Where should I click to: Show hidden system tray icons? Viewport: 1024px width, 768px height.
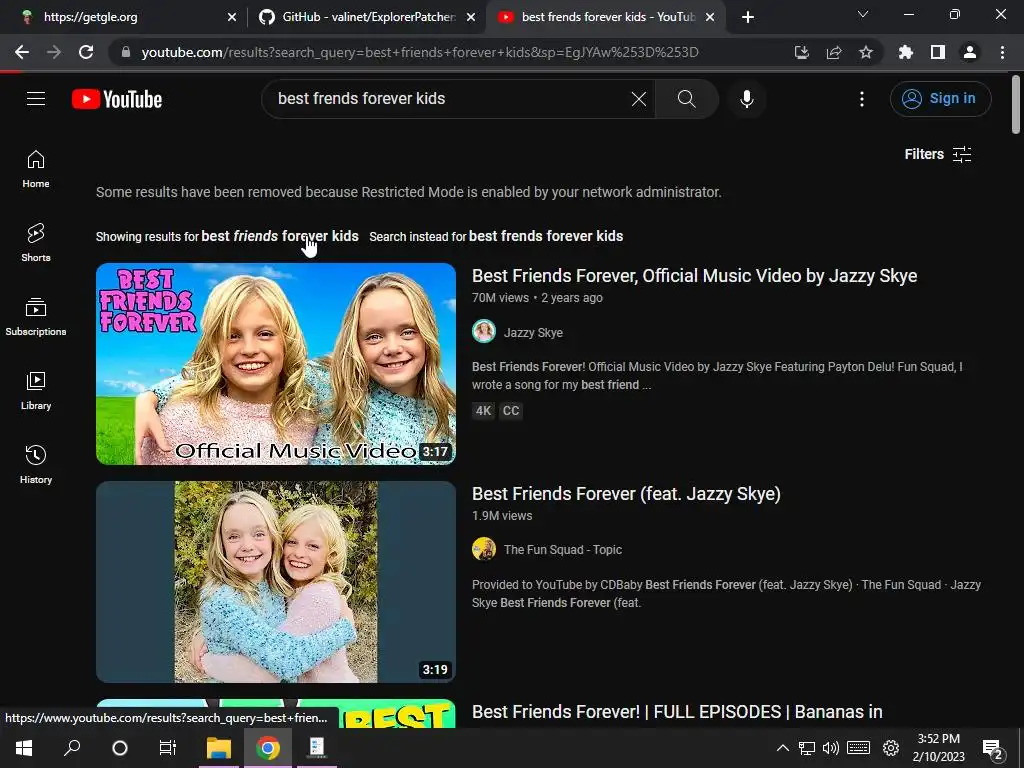pos(782,748)
